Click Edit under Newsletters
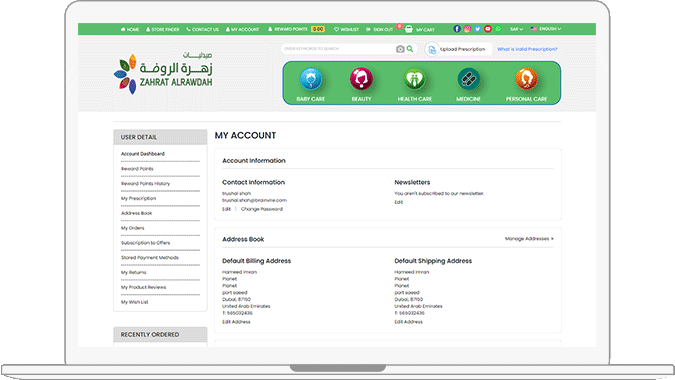Image resolution: width=675 pixels, height=380 pixels. click(x=399, y=202)
